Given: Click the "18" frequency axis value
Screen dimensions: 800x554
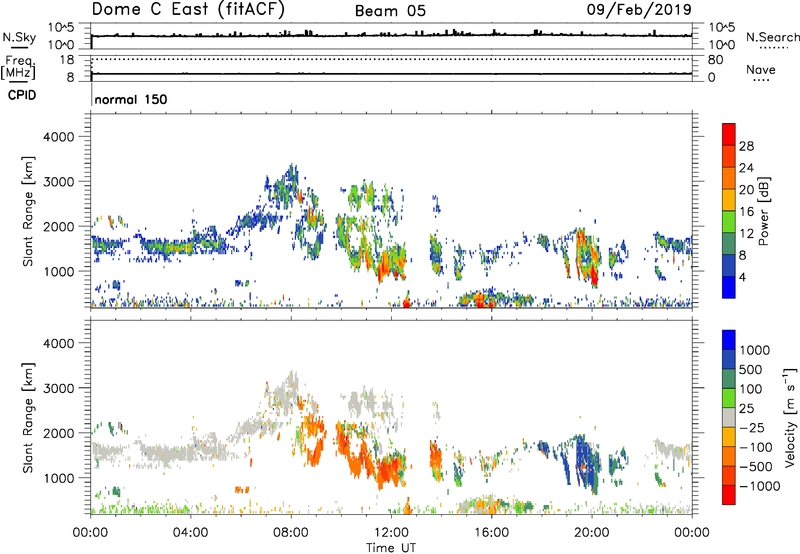Looking at the screenshot, I should click(67, 60).
